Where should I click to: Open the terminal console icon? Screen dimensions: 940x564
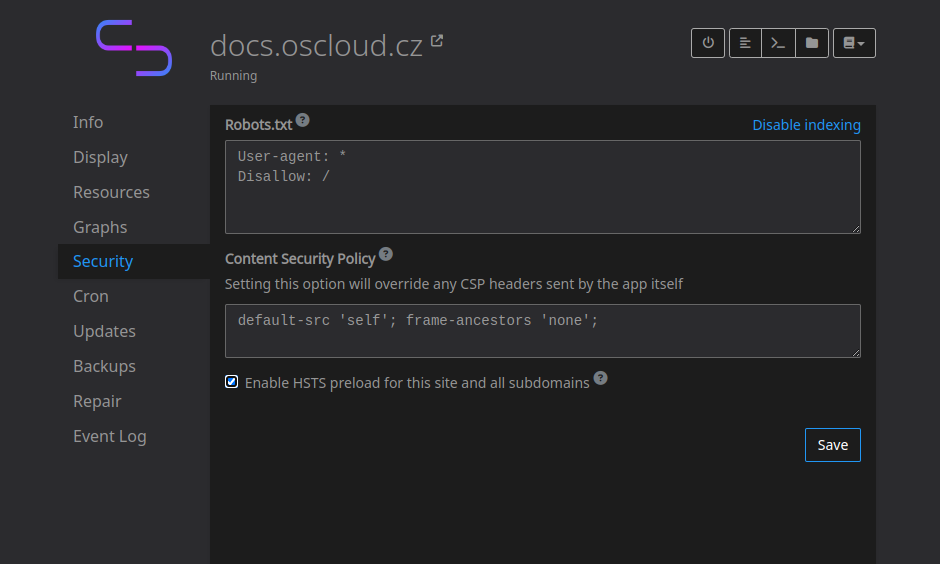coord(778,43)
